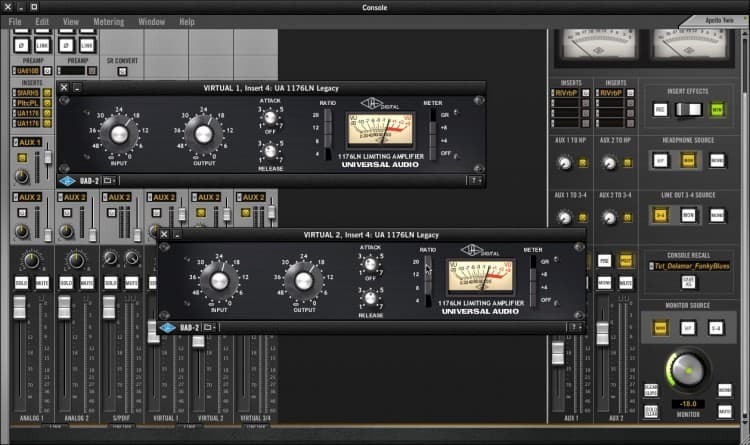
Task: Toggle the AUX 1 send button on Analog 1
Action: pos(22,157)
